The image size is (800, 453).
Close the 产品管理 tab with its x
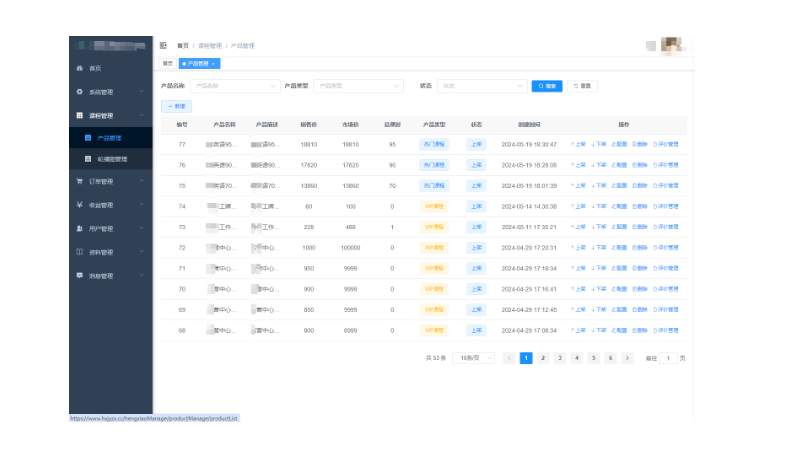click(213, 63)
